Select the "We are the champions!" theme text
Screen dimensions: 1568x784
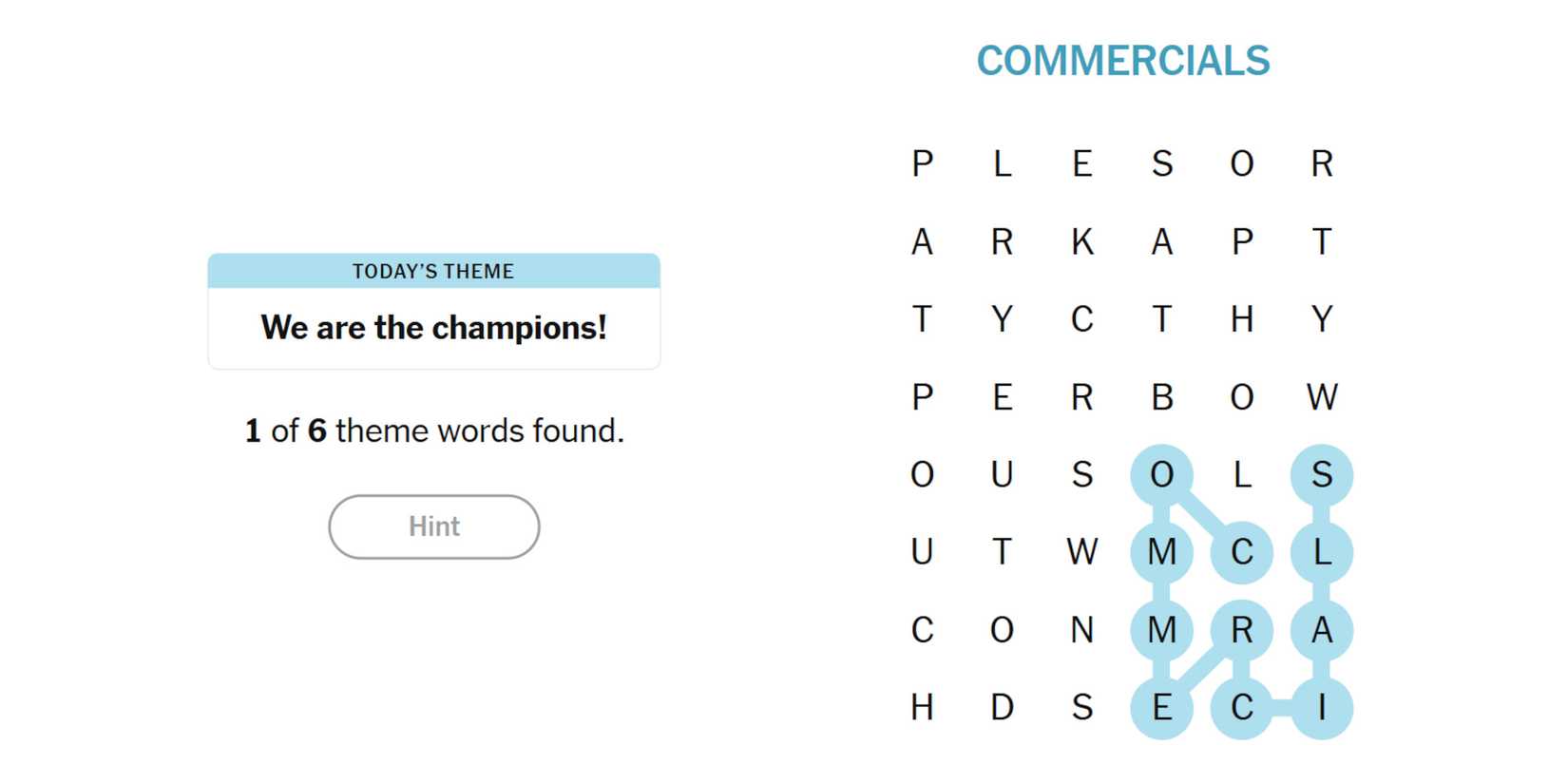coord(433,328)
